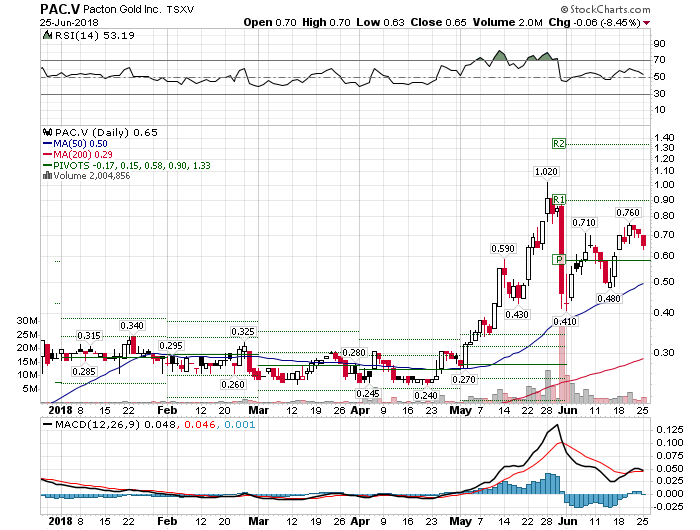
Task: Click the green R2 pivot marker
Action: point(559,144)
